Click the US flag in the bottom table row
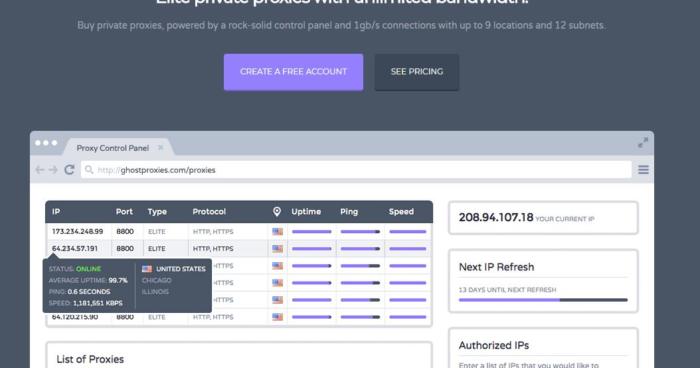Image resolution: width=700 pixels, height=368 pixels. coord(278,317)
